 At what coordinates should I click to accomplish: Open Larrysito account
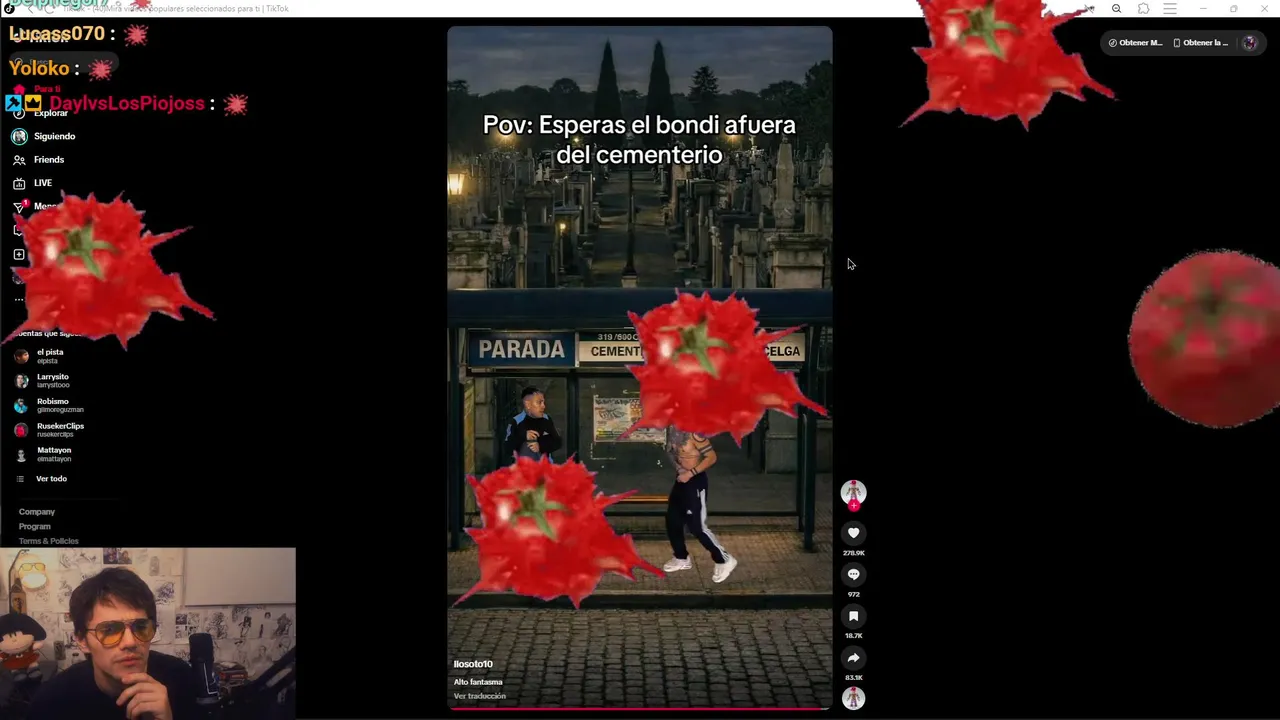(x=53, y=381)
